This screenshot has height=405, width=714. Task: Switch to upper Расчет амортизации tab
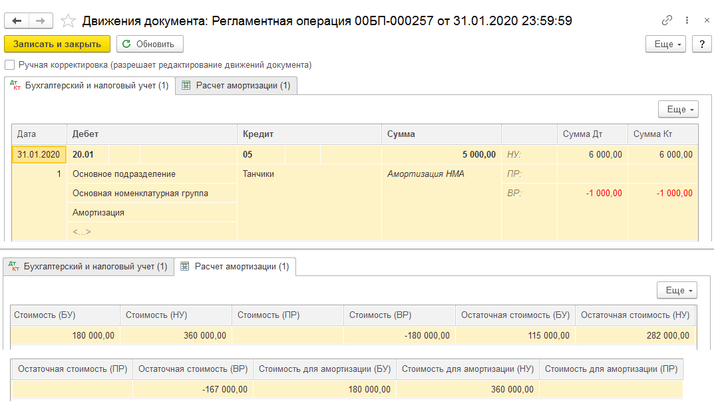pos(236,86)
